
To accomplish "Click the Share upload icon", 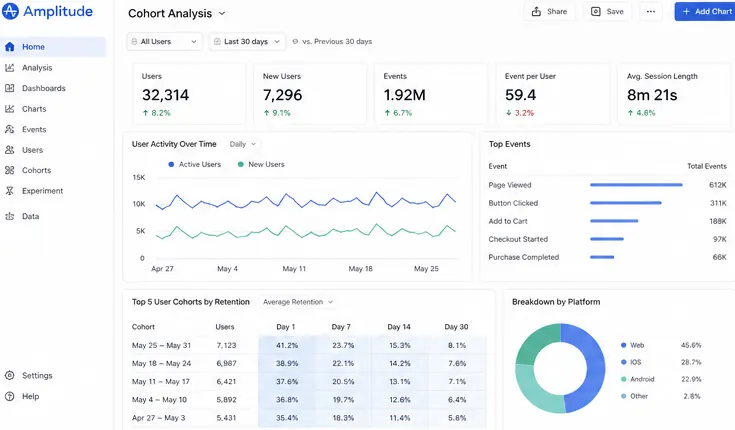I will [536, 11].
